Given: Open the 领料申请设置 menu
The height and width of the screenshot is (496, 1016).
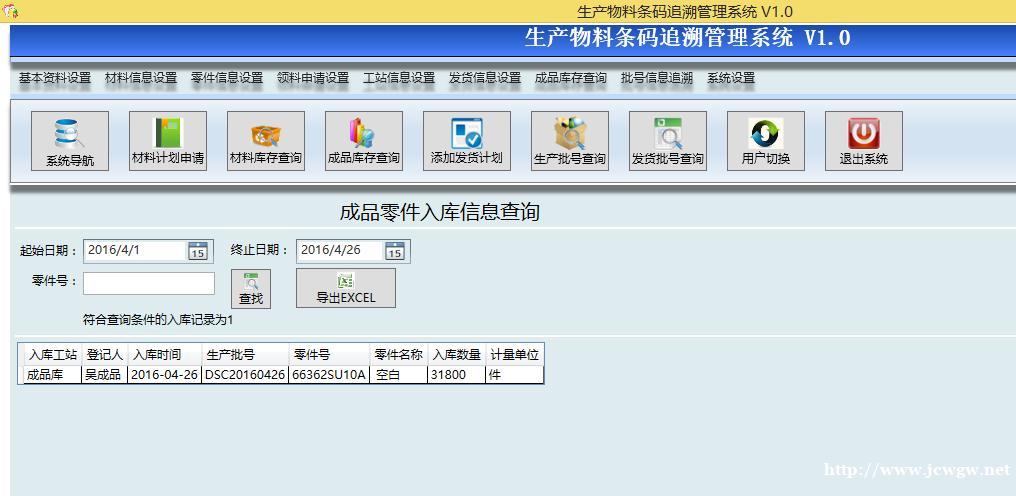Looking at the screenshot, I should pyautogui.click(x=313, y=78).
